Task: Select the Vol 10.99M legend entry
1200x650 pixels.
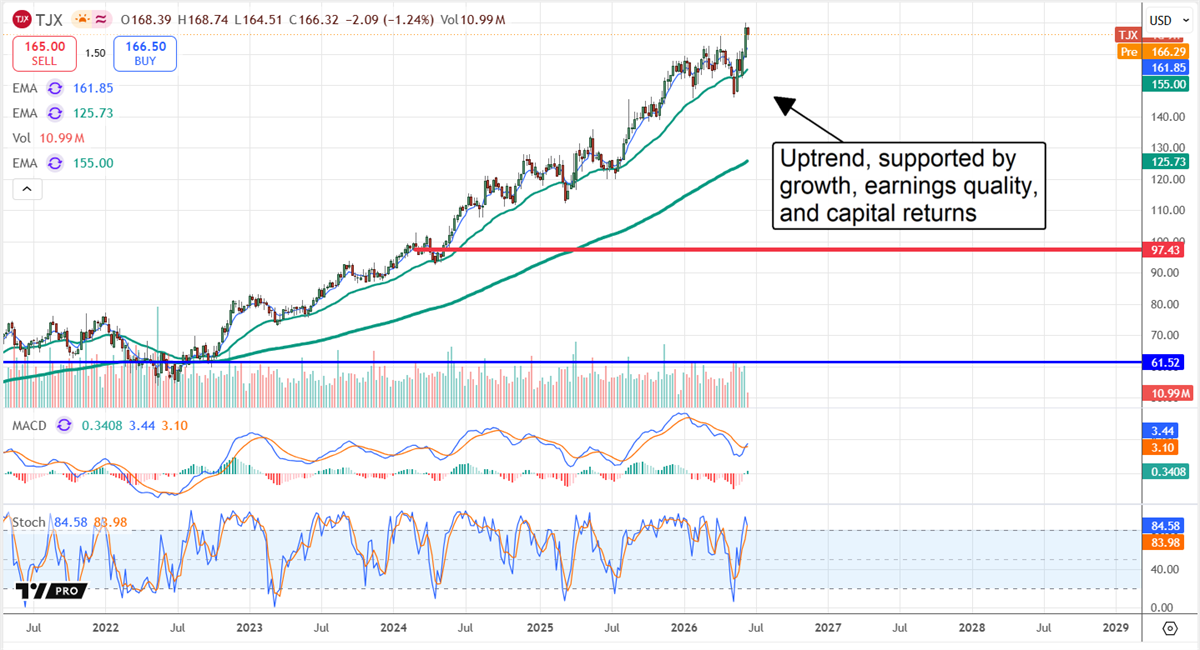Action: (48, 138)
